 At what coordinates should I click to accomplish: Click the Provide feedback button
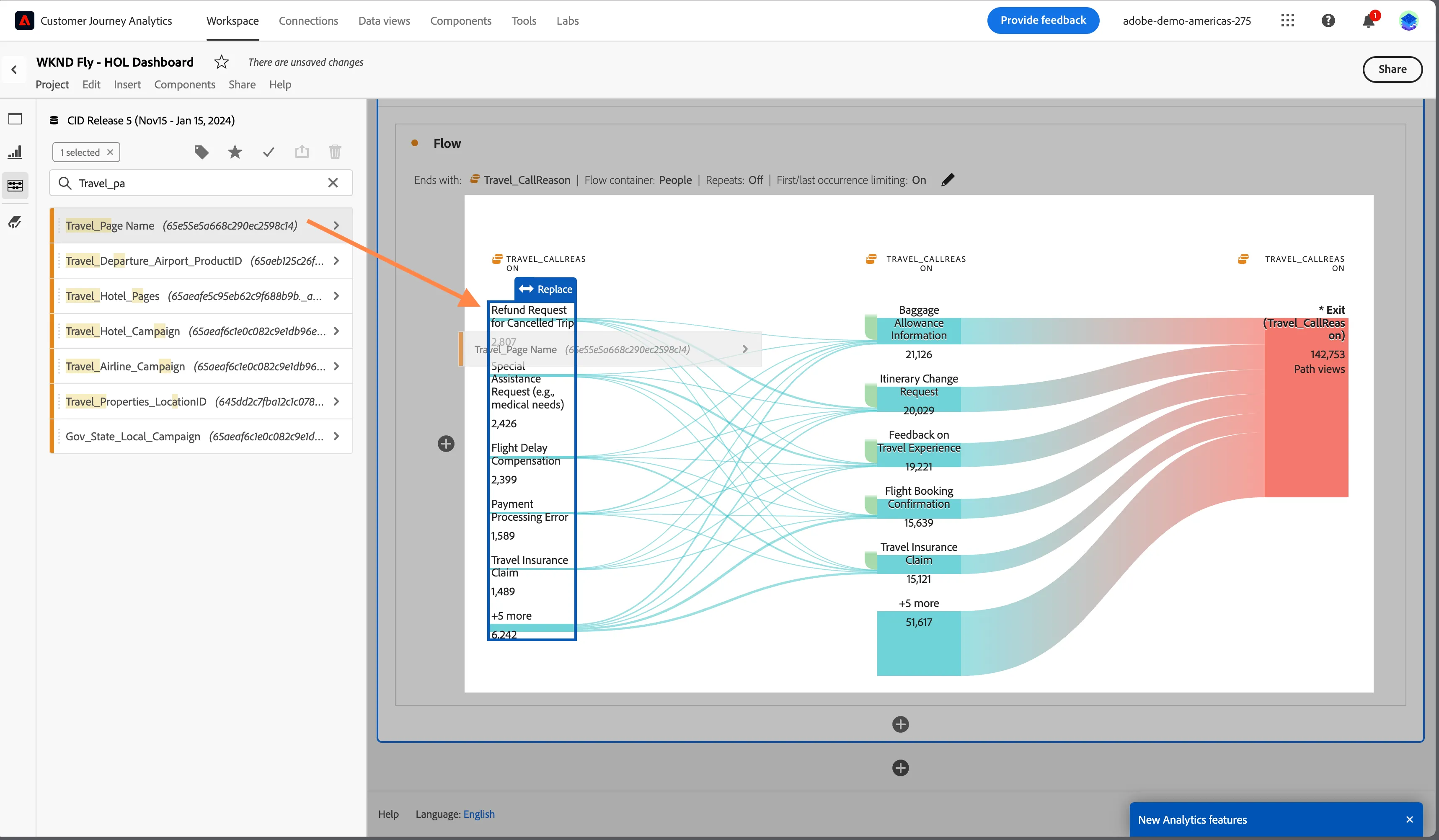tap(1043, 21)
